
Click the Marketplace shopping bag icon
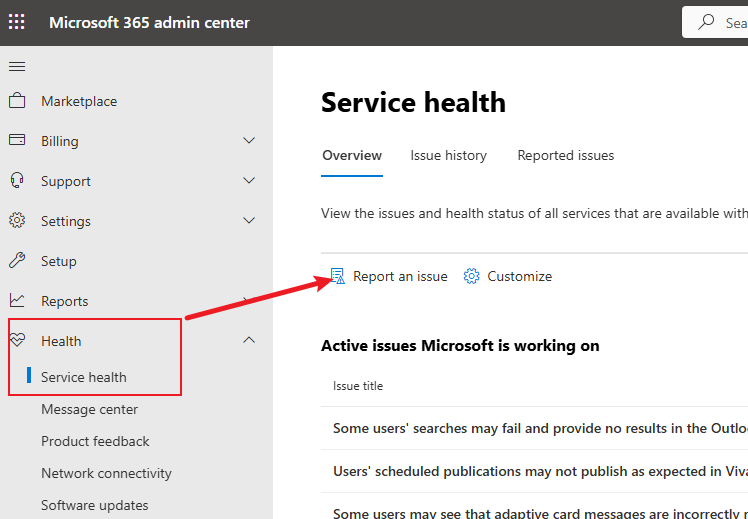[17, 101]
